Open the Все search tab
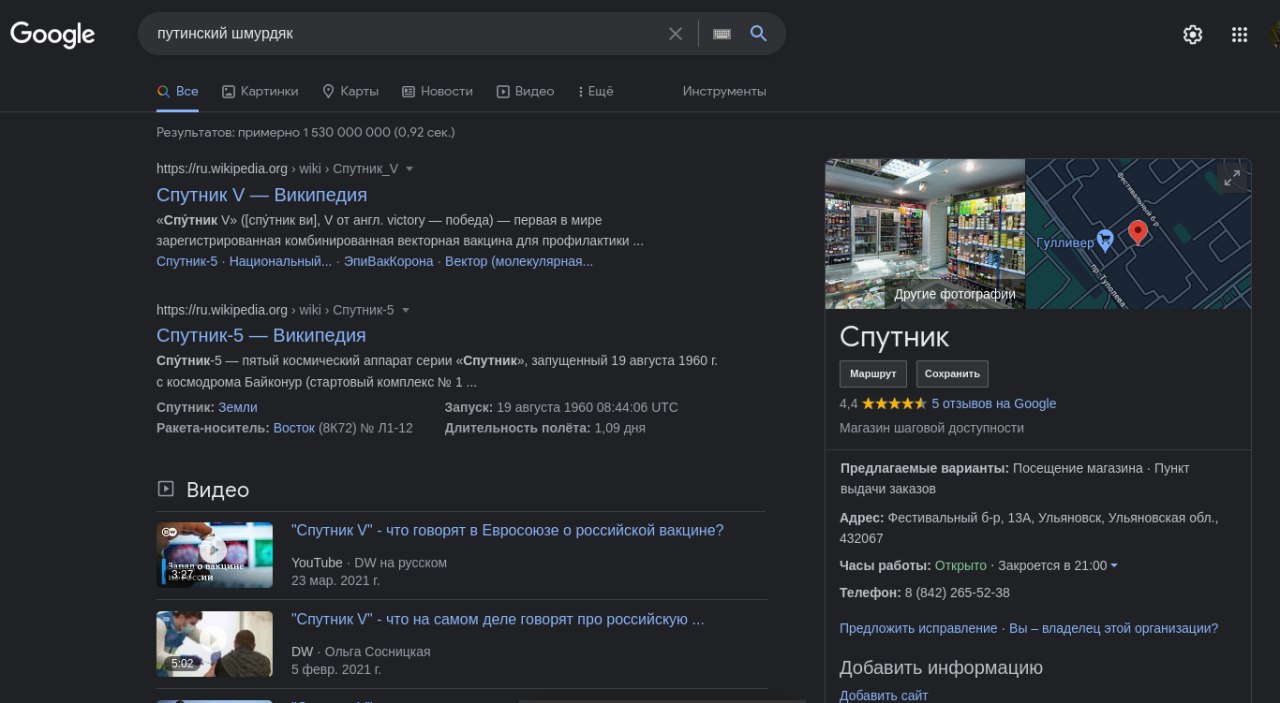This screenshot has width=1280, height=703. pyautogui.click(x=177, y=91)
